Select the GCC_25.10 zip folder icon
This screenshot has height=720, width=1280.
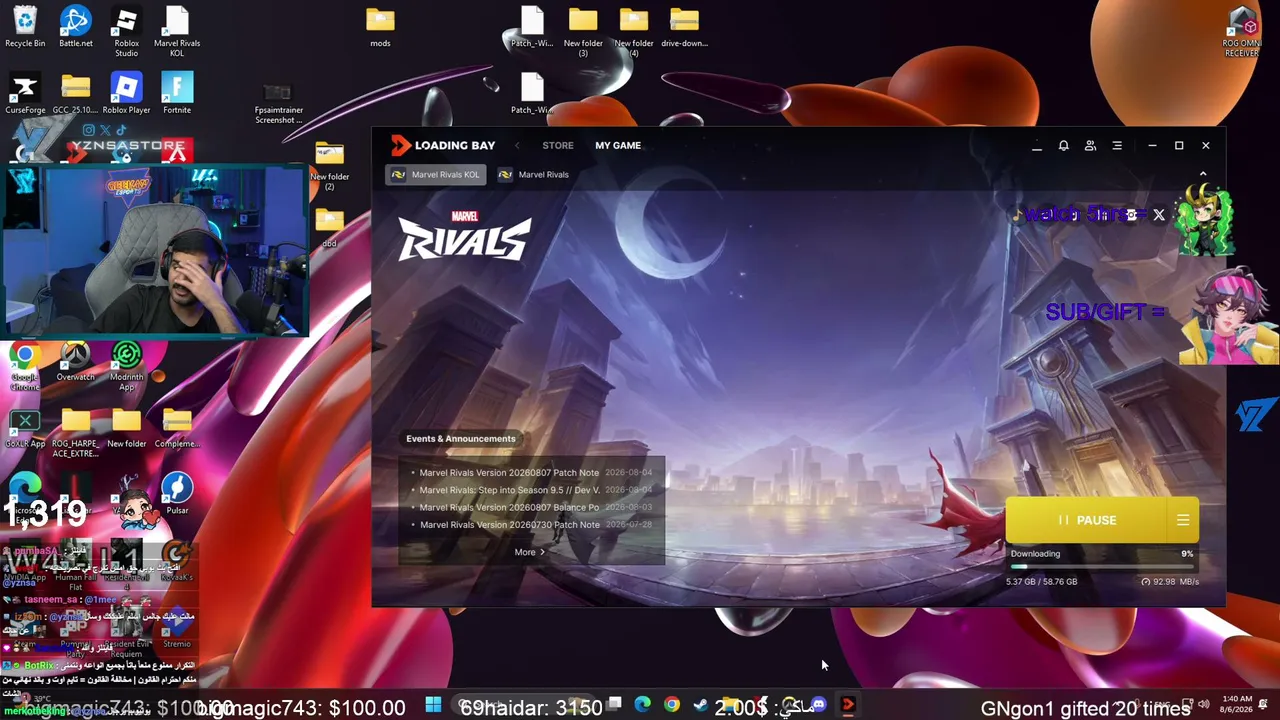point(76,94)
